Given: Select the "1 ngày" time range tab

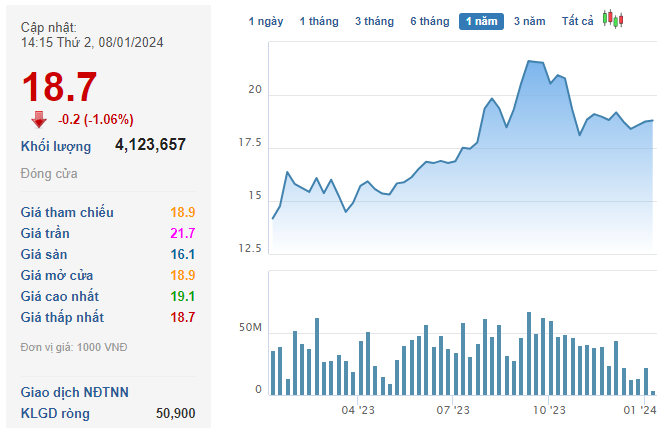Looking at the screenshot, I should [x=266, y=21].
